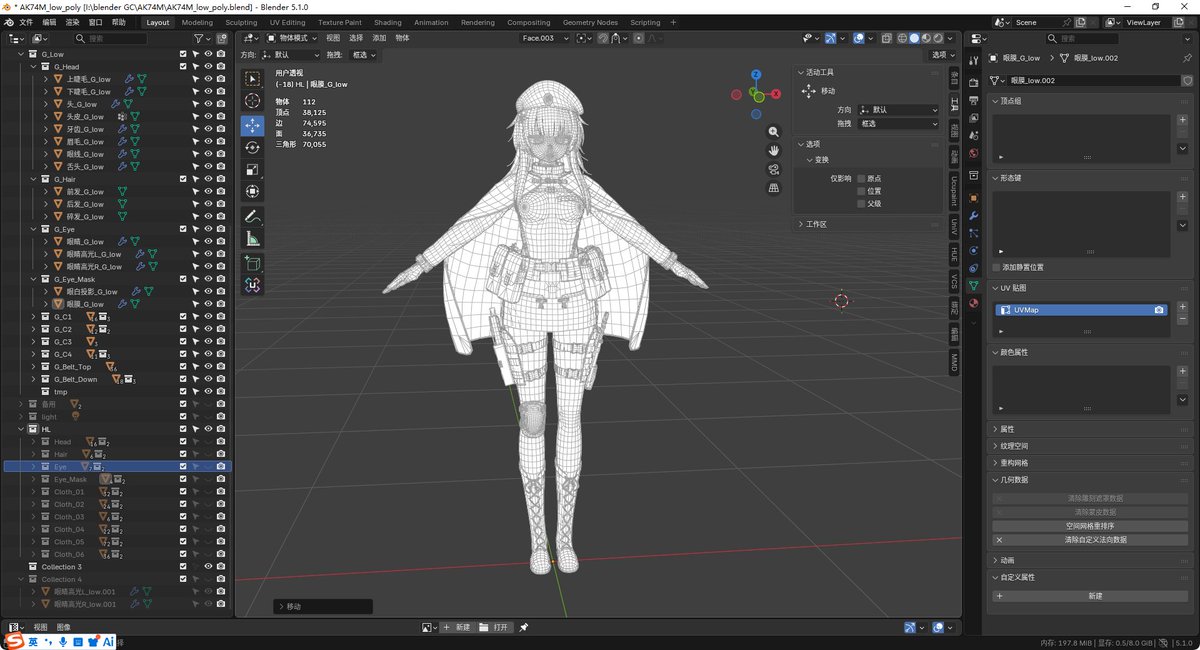The image size is (1200, 650).
Task: Open the 添加 menu in viewport header
Action: click(x=379, y=38)
